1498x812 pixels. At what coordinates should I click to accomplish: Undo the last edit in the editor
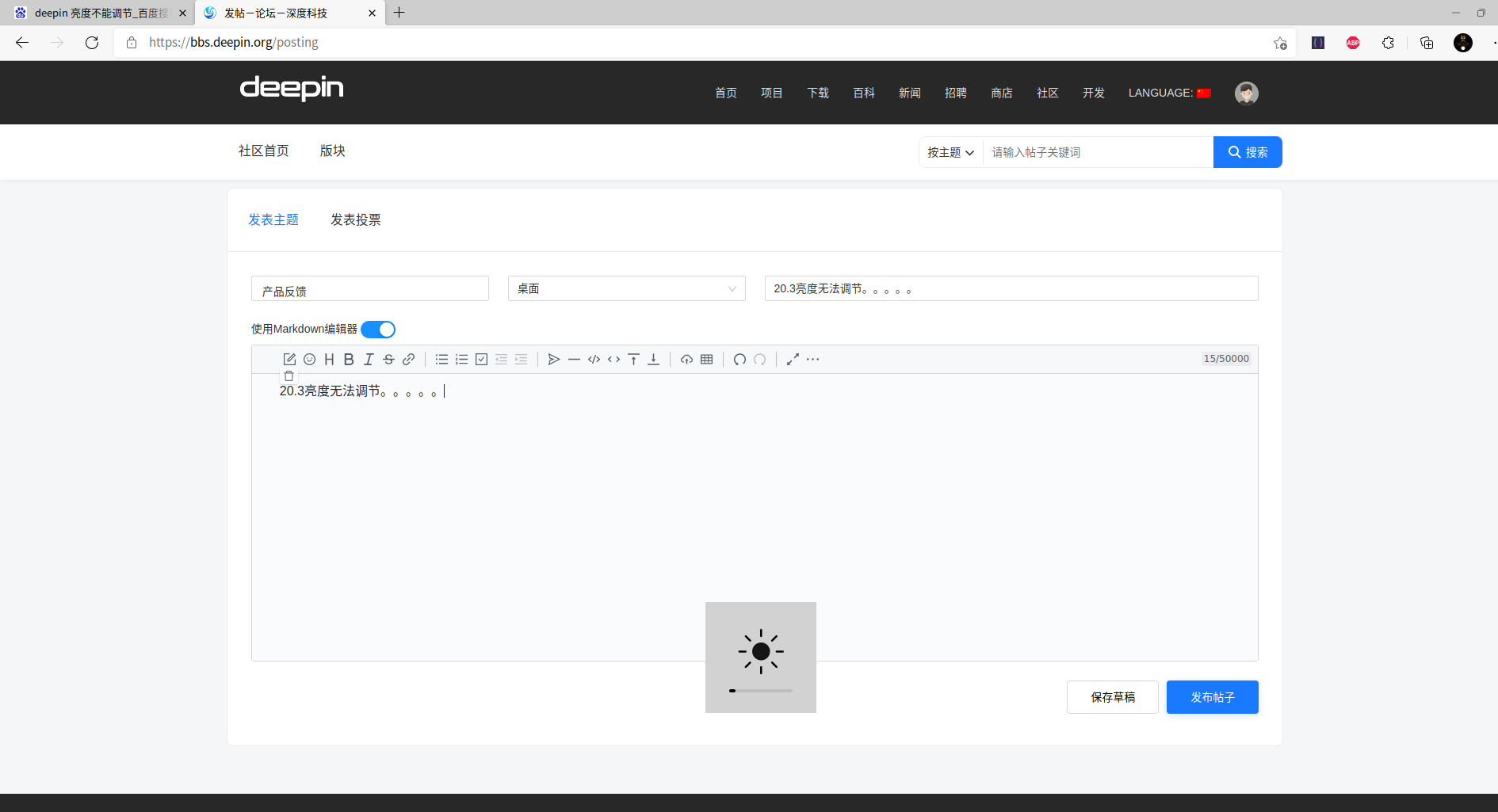(739, 360)
